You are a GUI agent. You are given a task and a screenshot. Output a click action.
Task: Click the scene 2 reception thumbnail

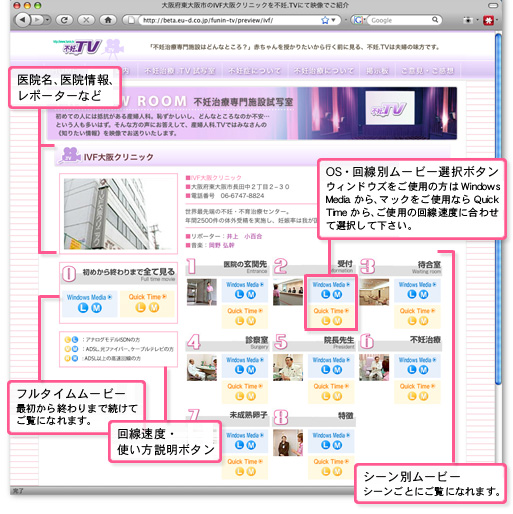tap(288, 292)
